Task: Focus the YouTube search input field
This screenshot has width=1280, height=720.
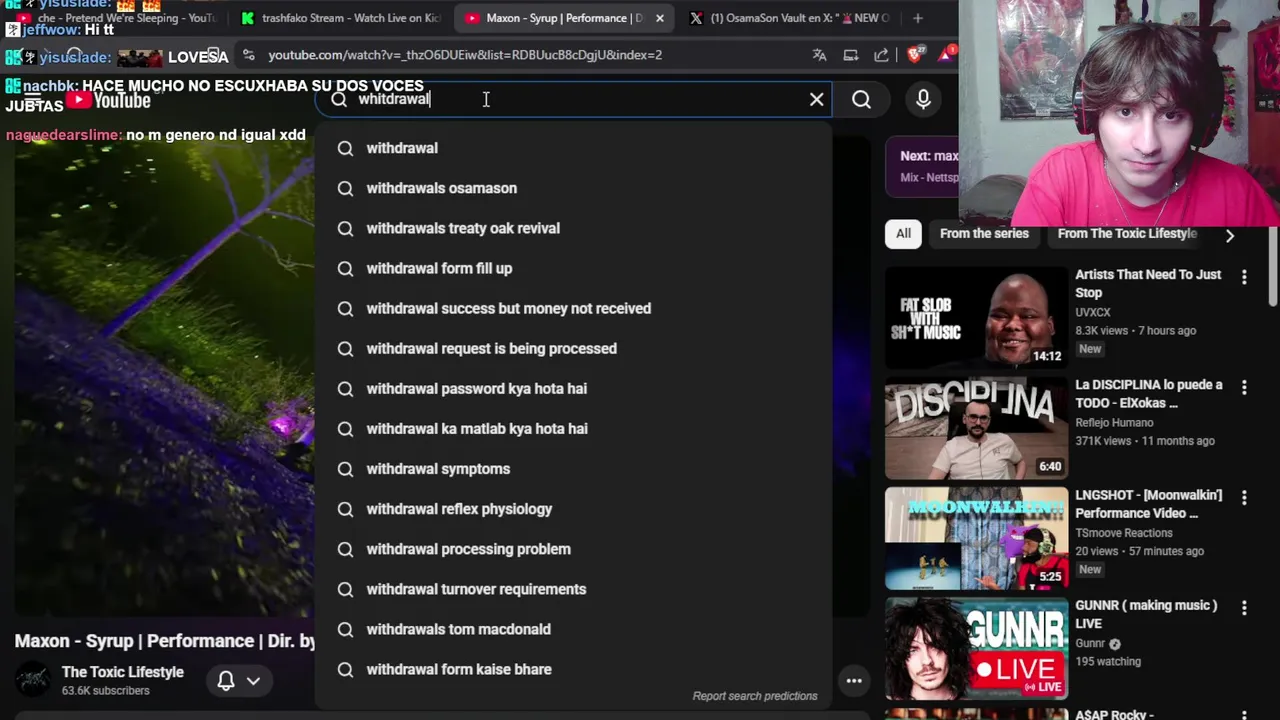Action: (x=575, y=99)
